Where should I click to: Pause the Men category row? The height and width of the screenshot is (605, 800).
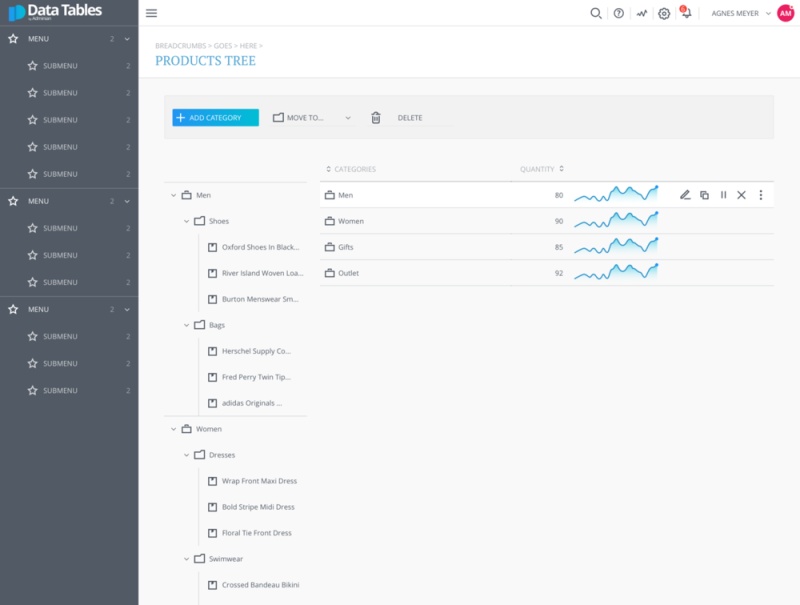point(723,195)
